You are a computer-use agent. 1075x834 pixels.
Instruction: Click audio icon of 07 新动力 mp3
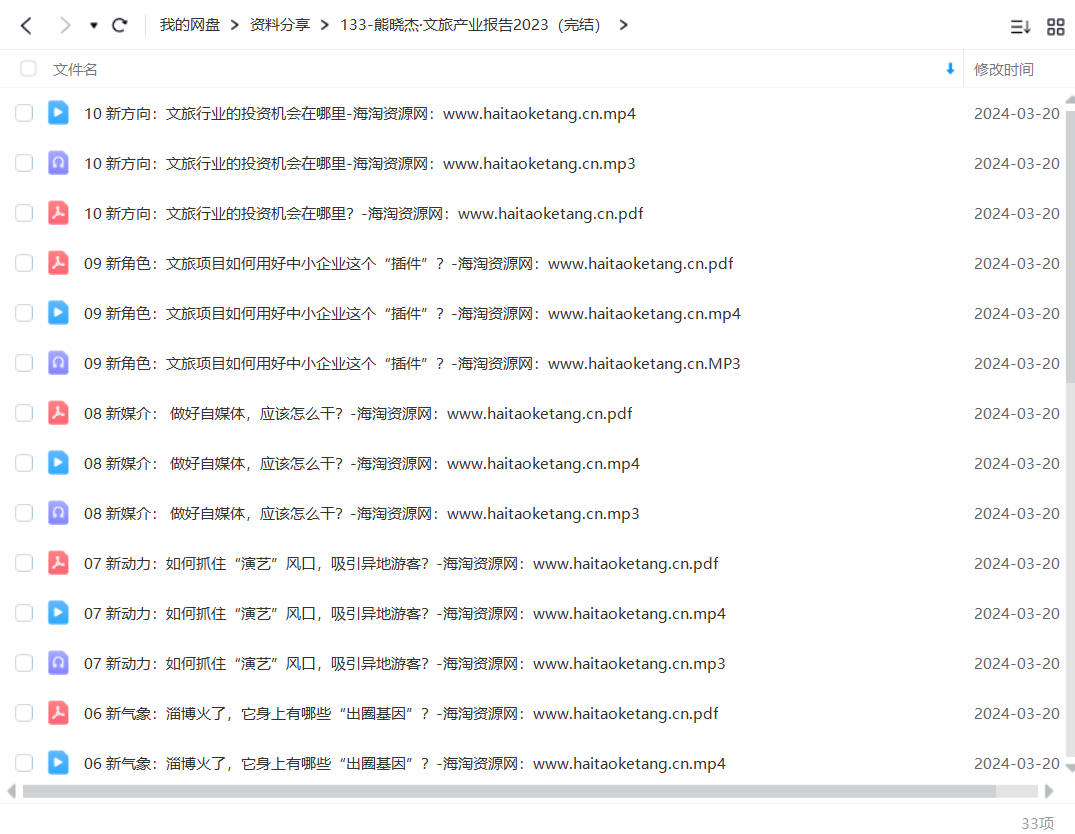tap(58, 663)
